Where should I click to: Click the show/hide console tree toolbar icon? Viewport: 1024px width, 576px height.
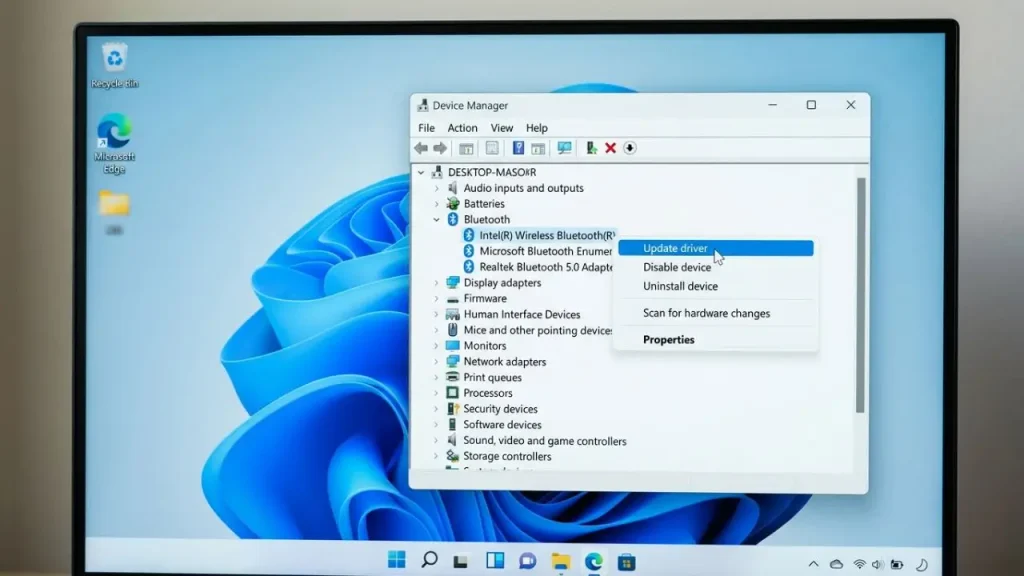pos(466,148)
